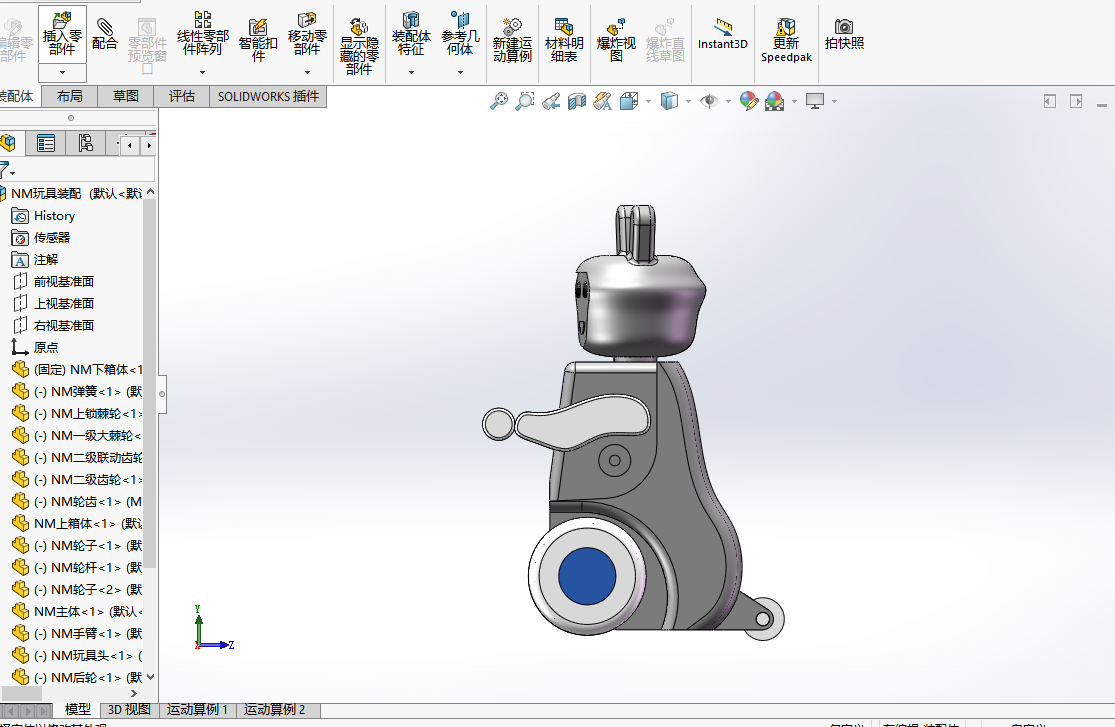Viewport: 1115px width, 727px height.
Task: Click Zoom to Area icon
Action: 525,101
